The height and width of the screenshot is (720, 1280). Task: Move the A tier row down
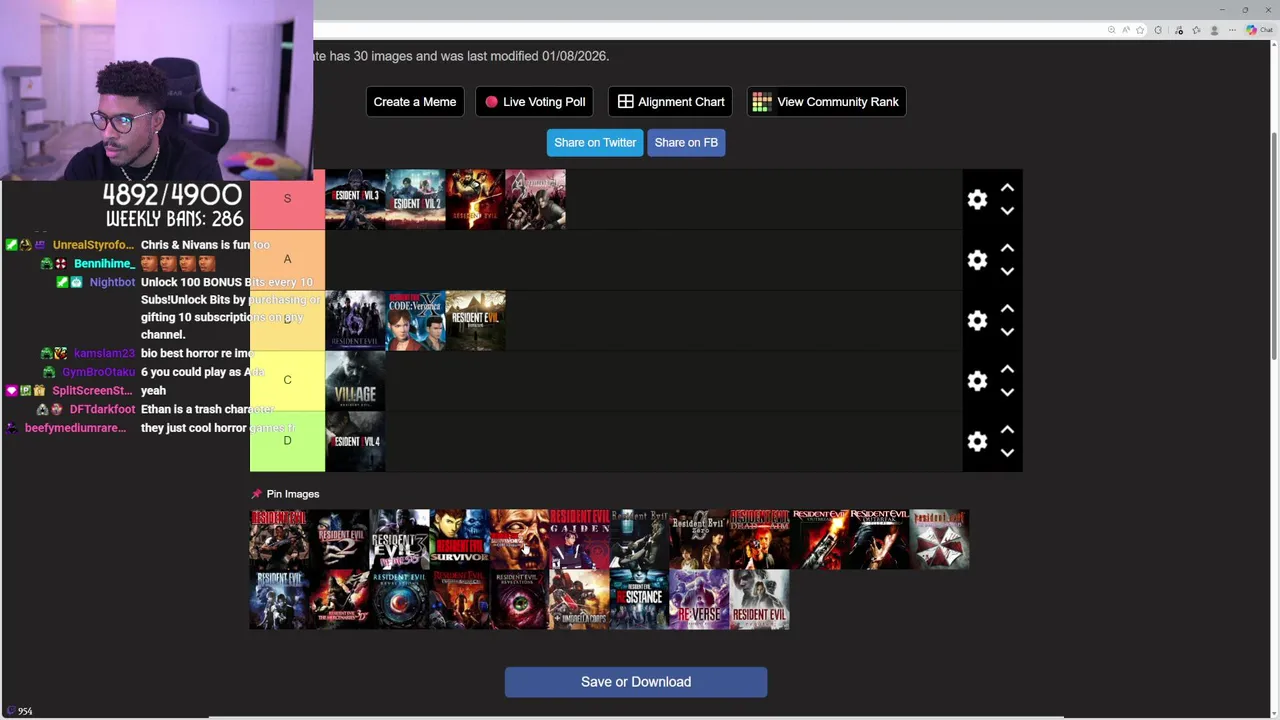pyautogui.click(x=1007, y=271)
